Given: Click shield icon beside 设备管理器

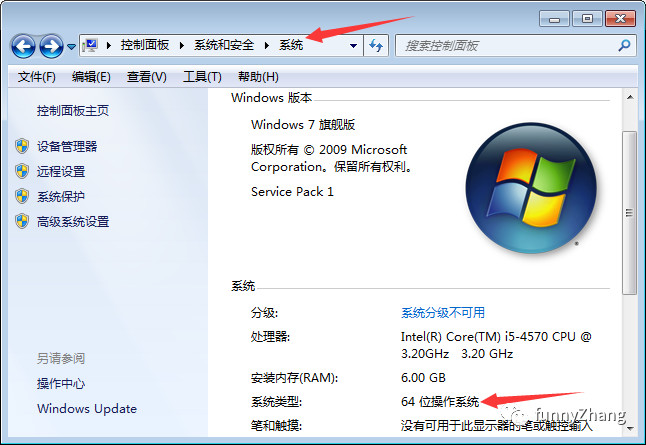Looking at the screenshot, I should tap(22, 146).
